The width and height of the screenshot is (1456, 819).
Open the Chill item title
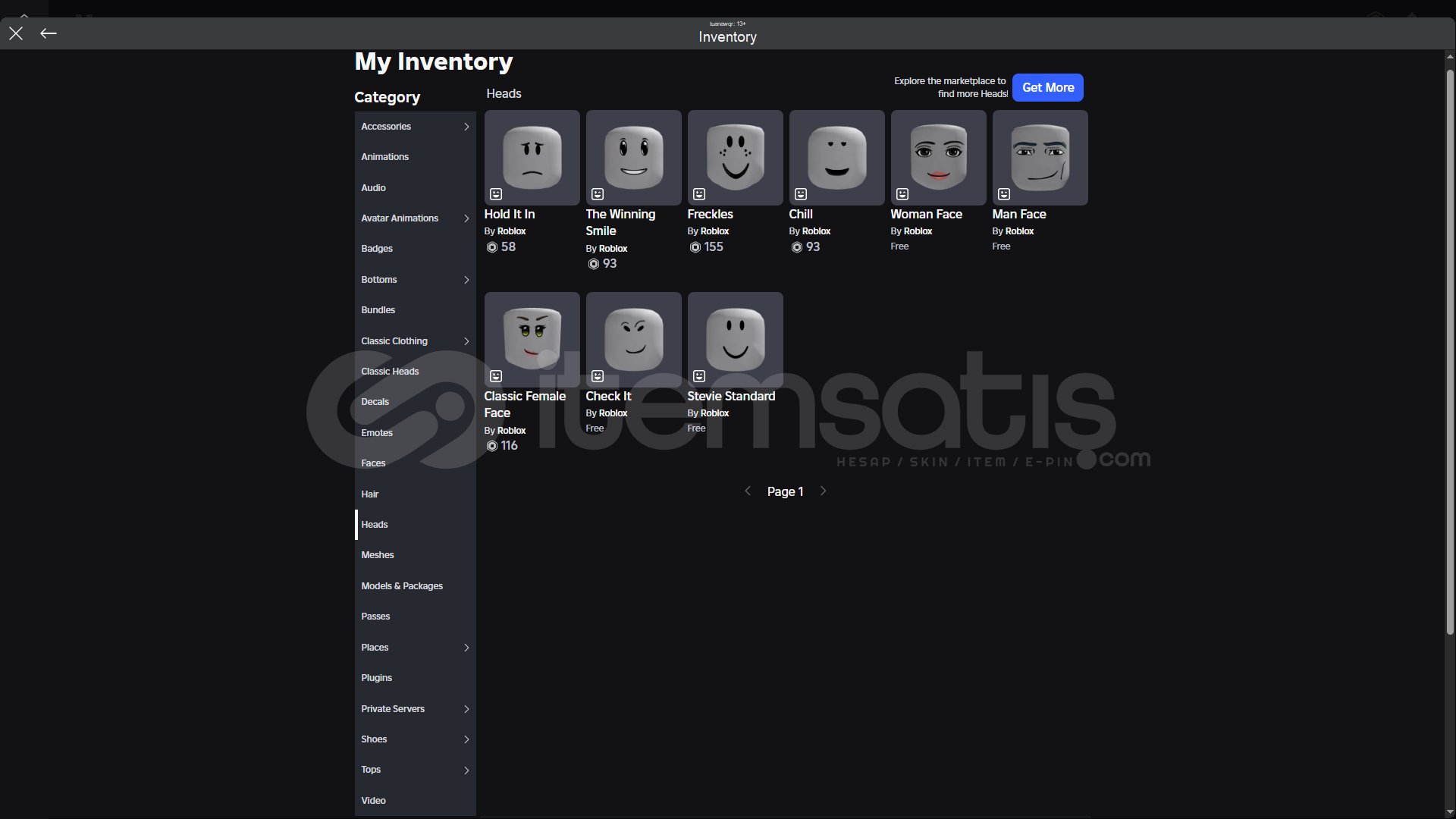tap(801, 215)
